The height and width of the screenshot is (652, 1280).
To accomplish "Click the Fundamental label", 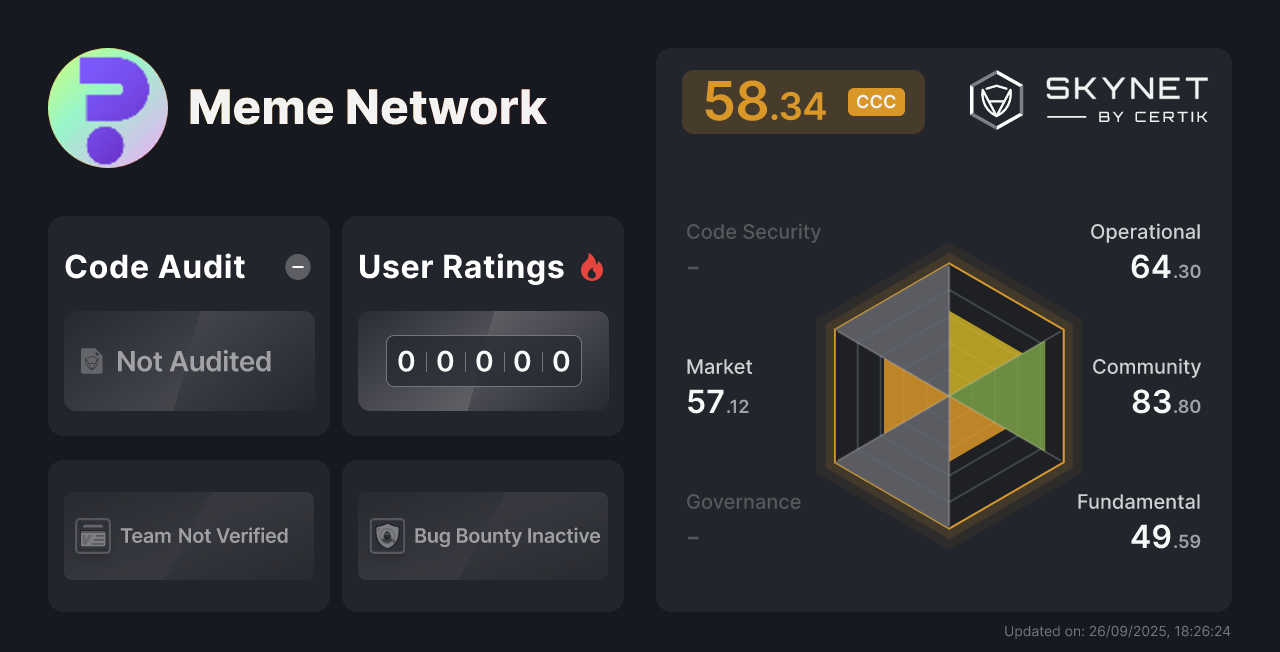I will point(1139,502).
